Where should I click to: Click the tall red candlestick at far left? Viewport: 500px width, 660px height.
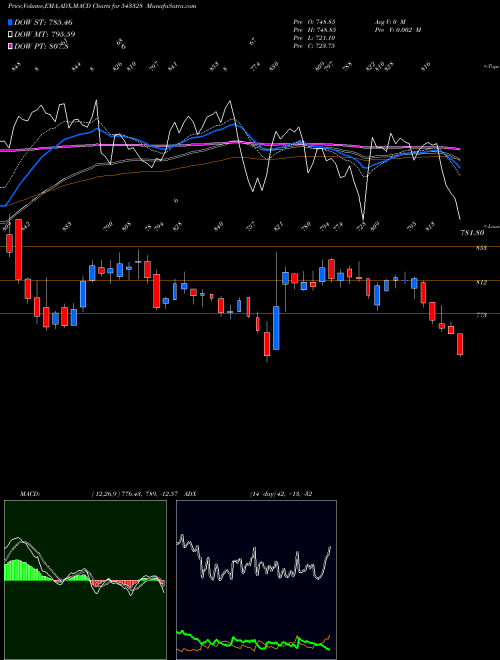18,249
